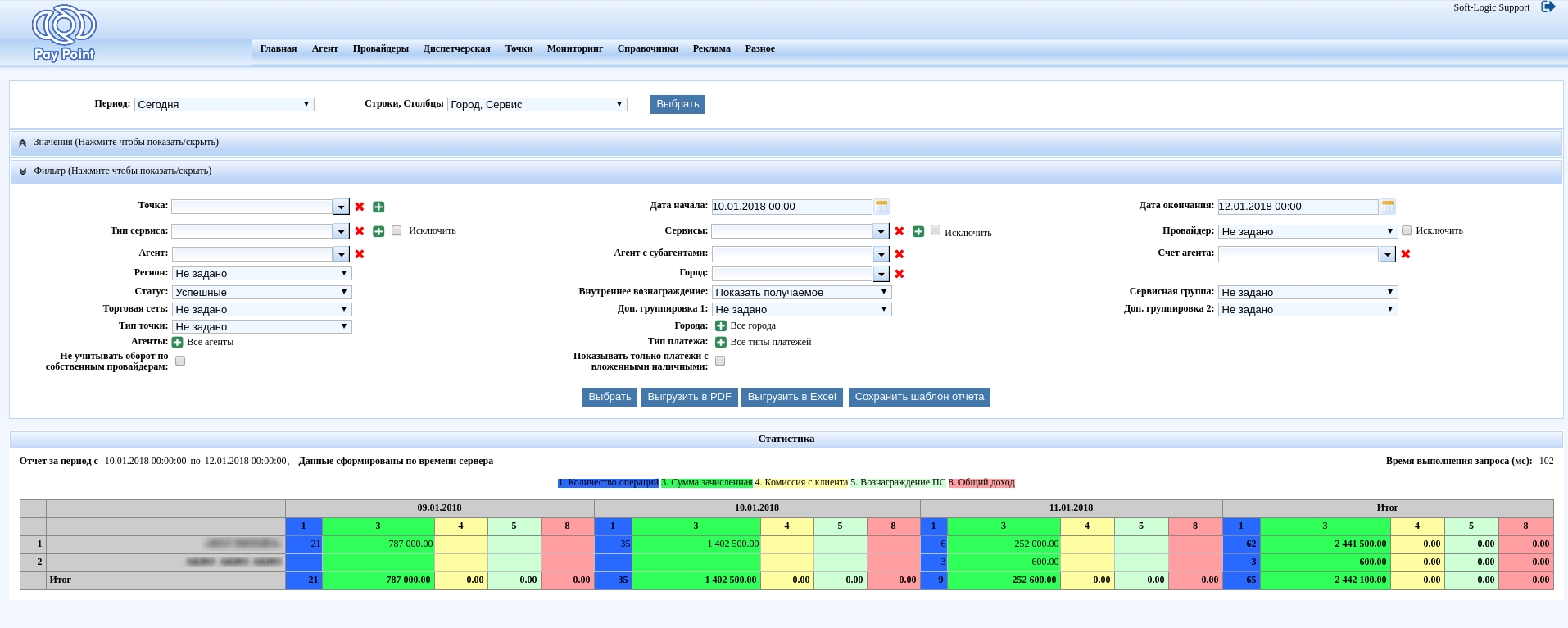This screenshot has width=1568, height=628.
Task: Open calendar for Дата начала
Action: tap(881, 206)
